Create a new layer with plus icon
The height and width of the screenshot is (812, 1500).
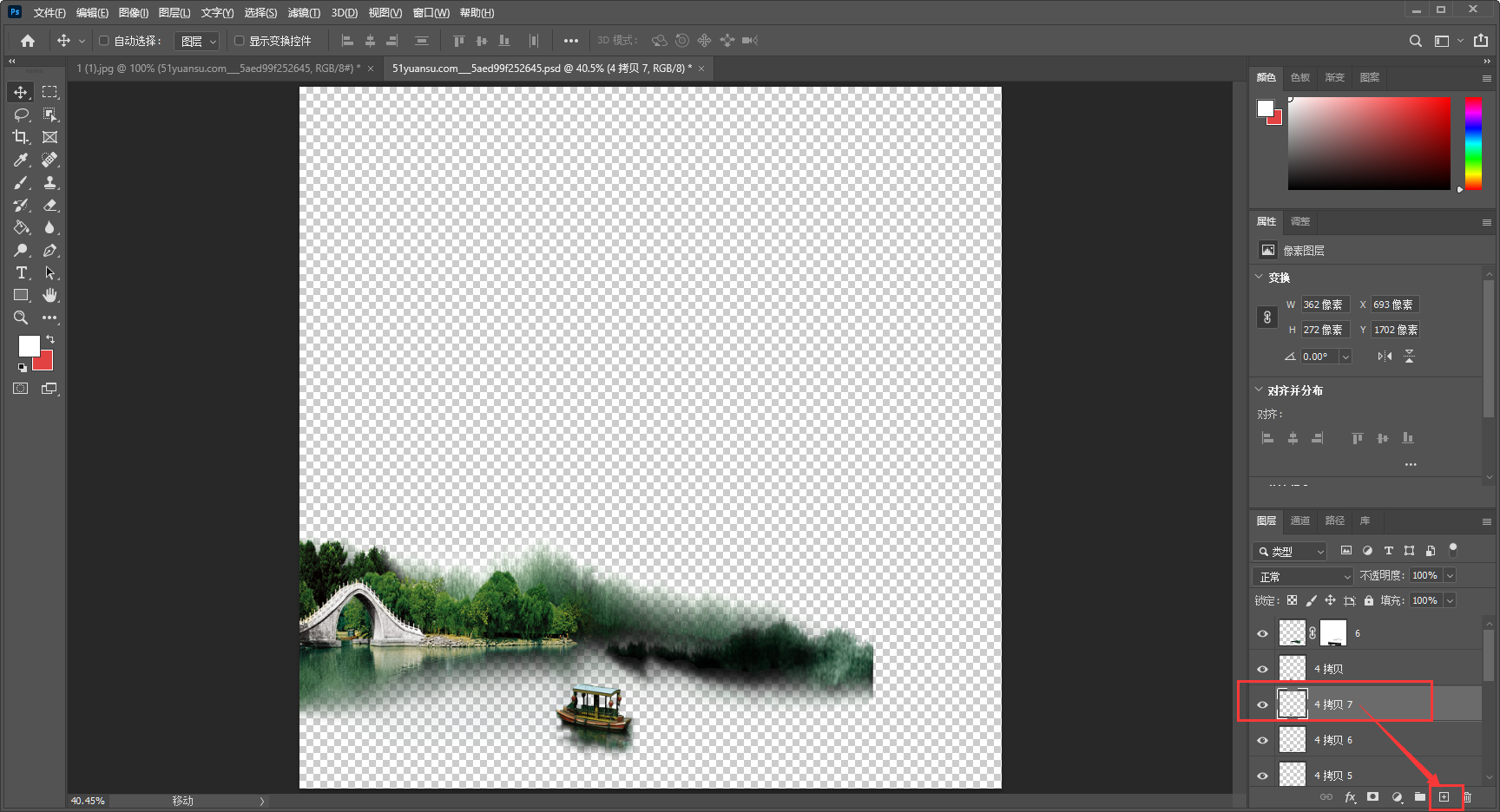click(x=1444, y=796)
